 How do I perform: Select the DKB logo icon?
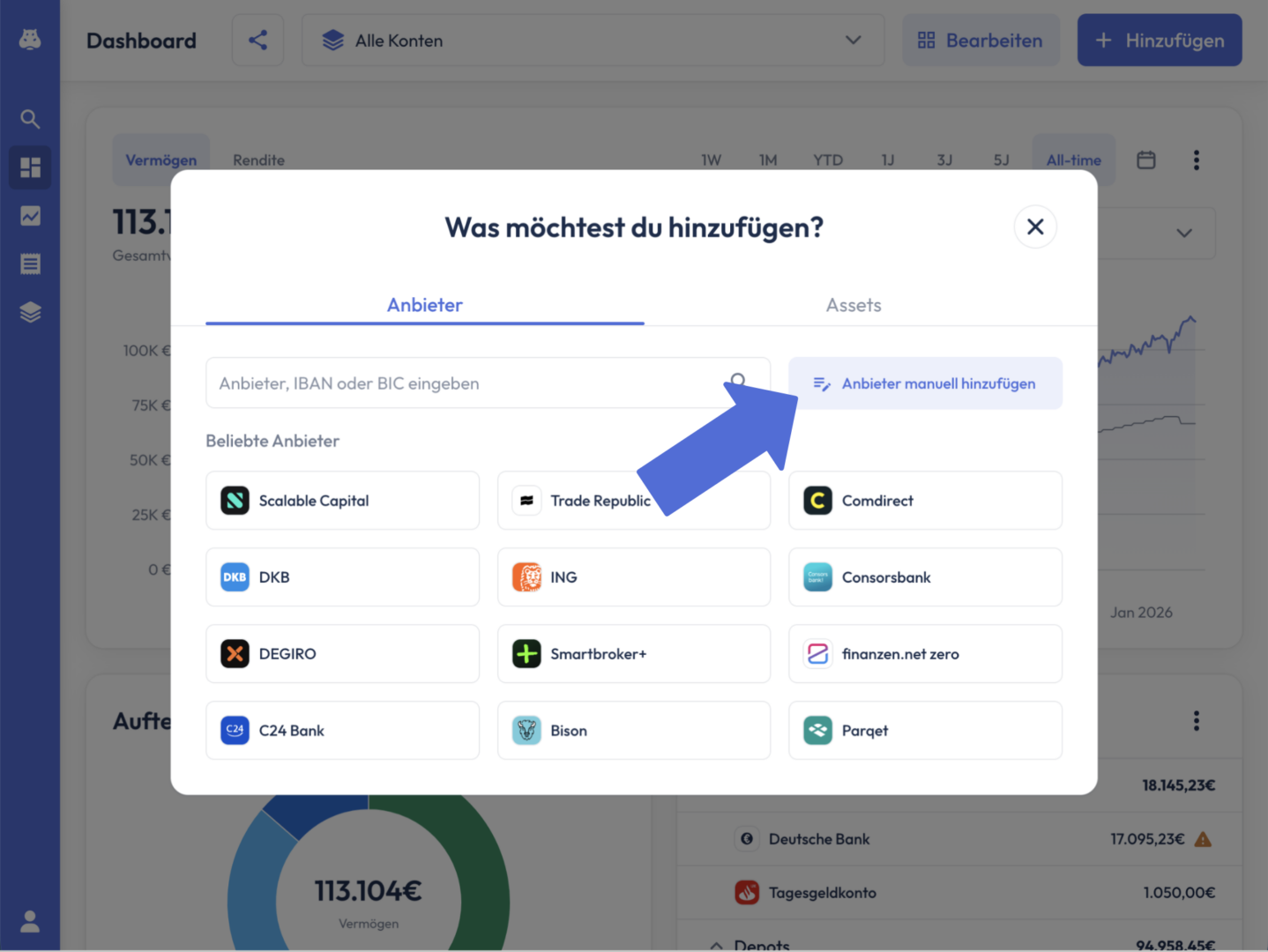point(235,577)
